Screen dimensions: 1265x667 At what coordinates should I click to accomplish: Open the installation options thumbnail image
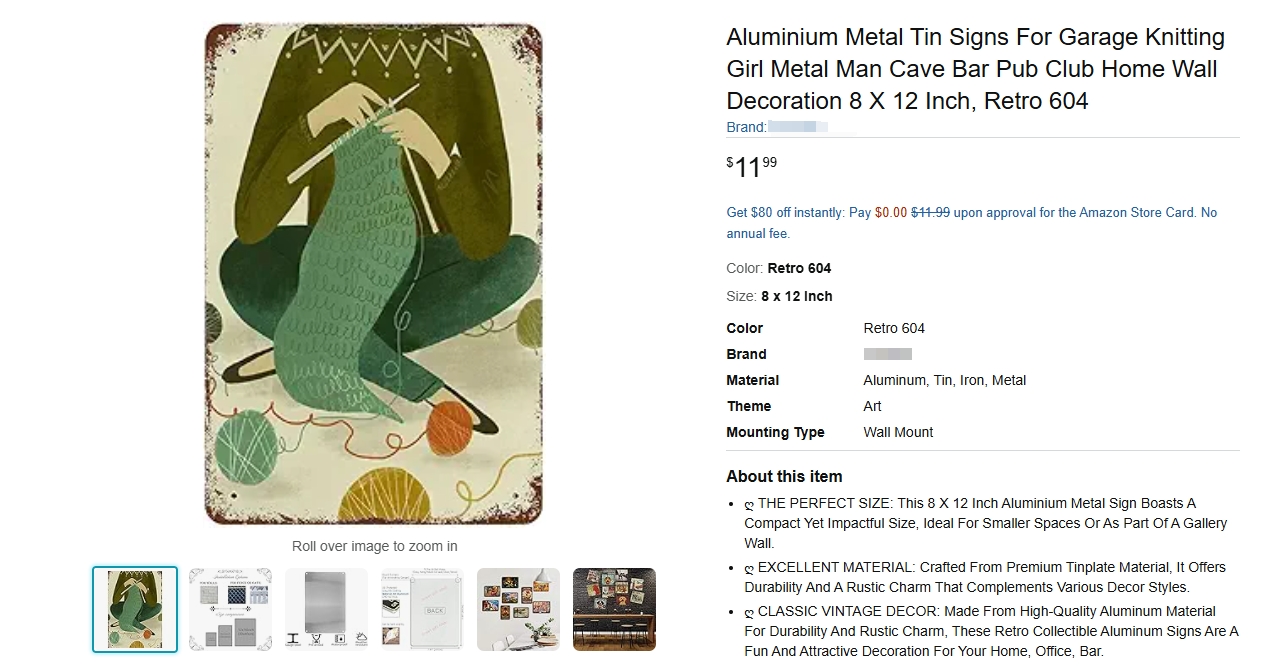230,610
